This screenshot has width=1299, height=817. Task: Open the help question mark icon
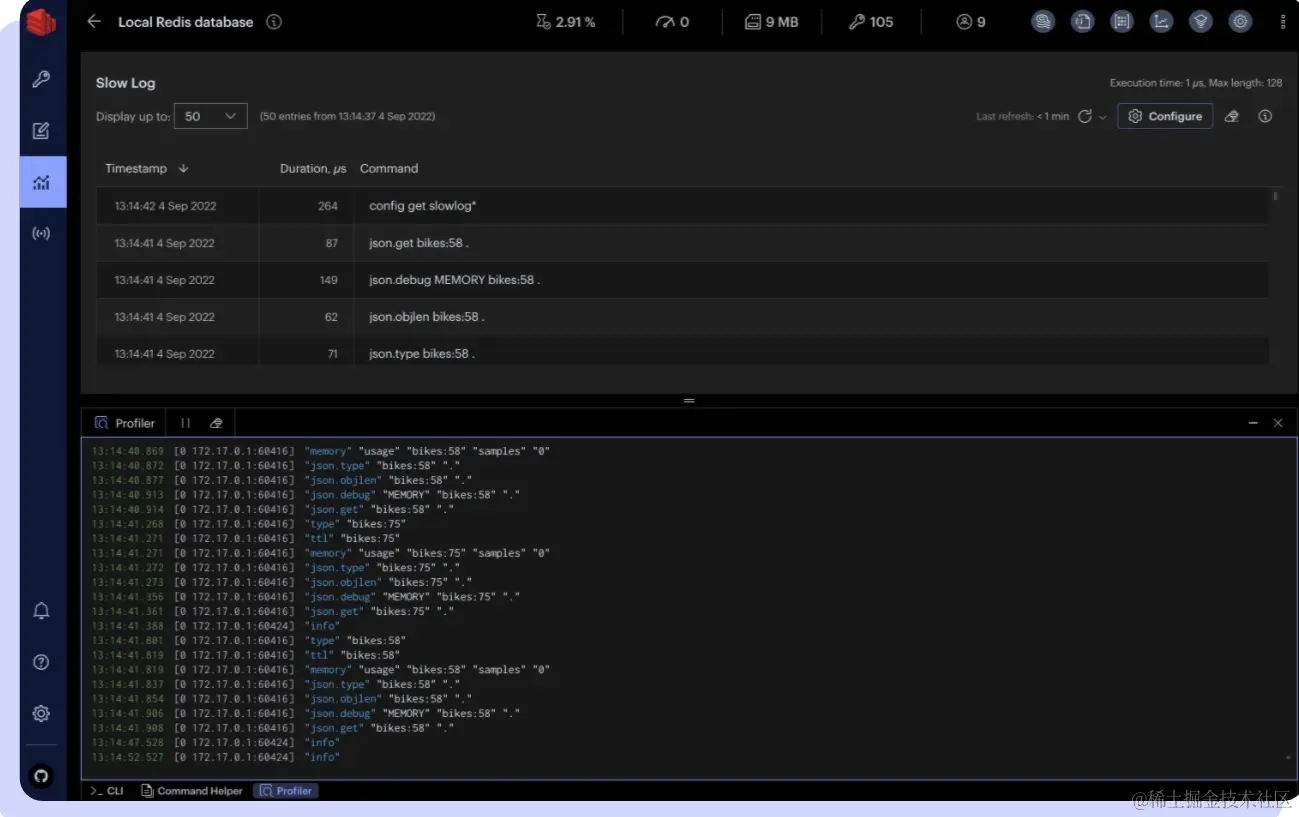click(x=41, y=662)
